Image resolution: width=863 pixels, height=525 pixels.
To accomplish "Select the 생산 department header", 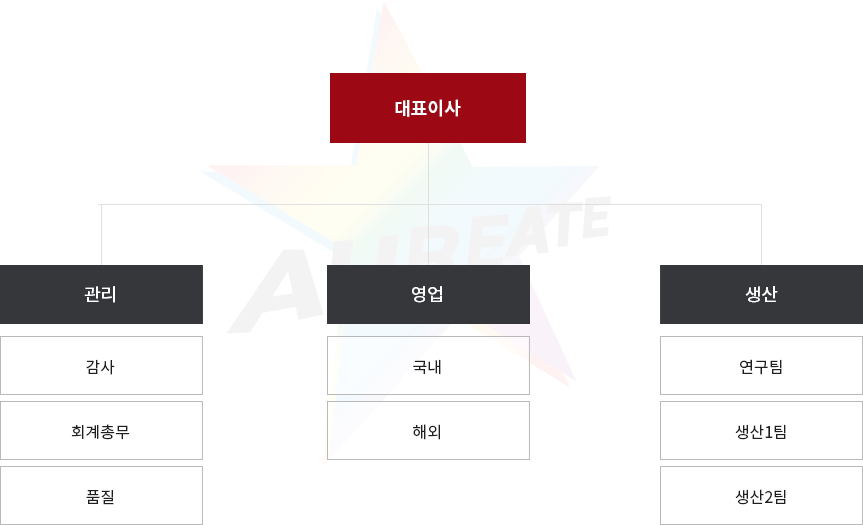I will (761, 294).
